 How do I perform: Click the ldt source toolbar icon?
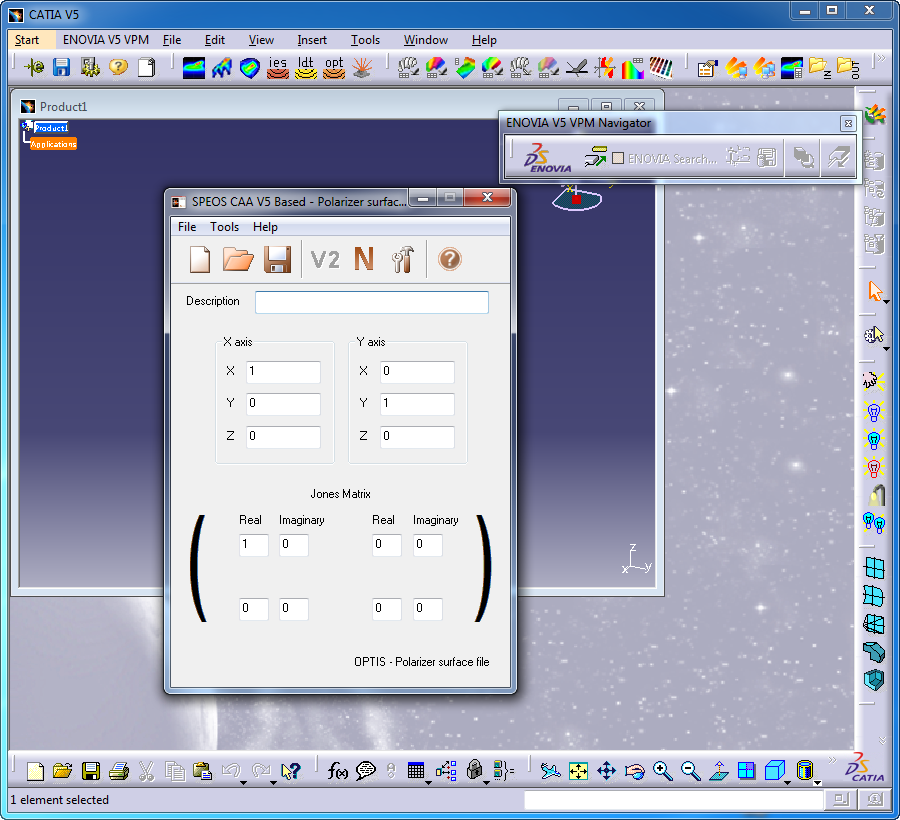click(x=305, y=68)
